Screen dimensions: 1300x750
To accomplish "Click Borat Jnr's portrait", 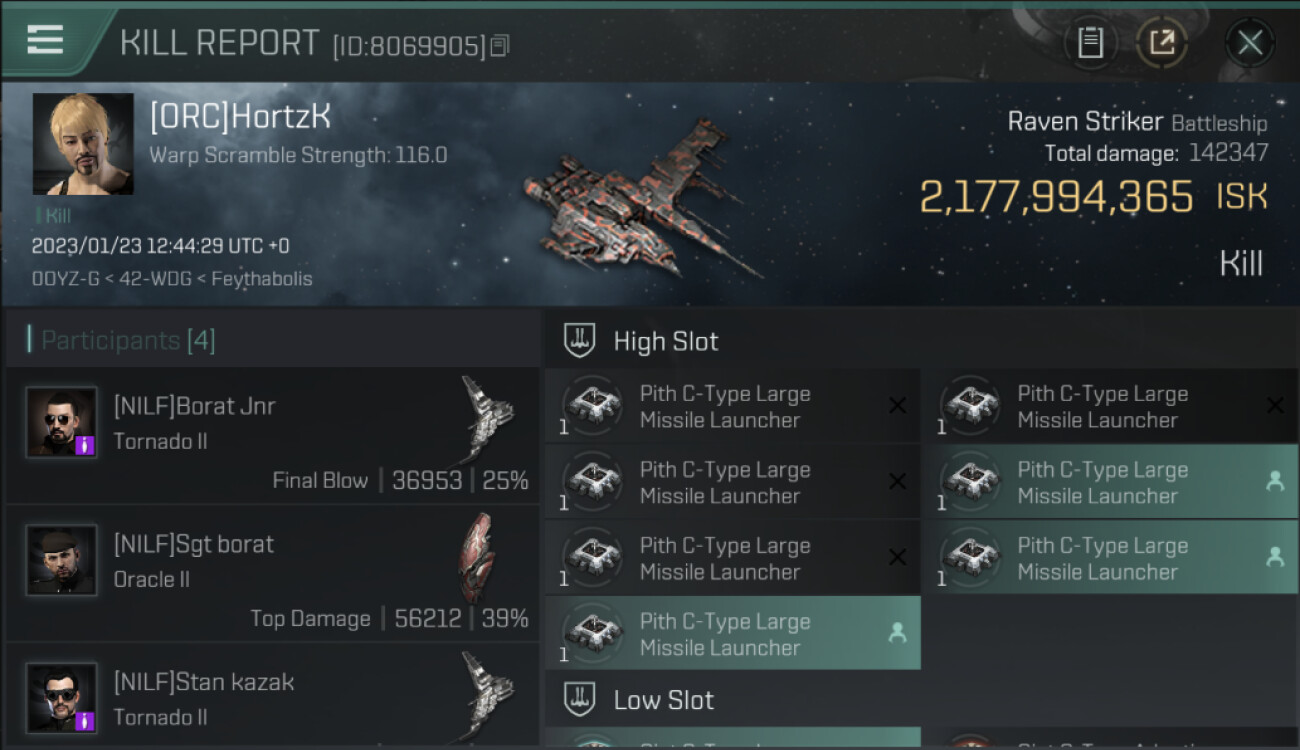I will click(x=62, y=422).
